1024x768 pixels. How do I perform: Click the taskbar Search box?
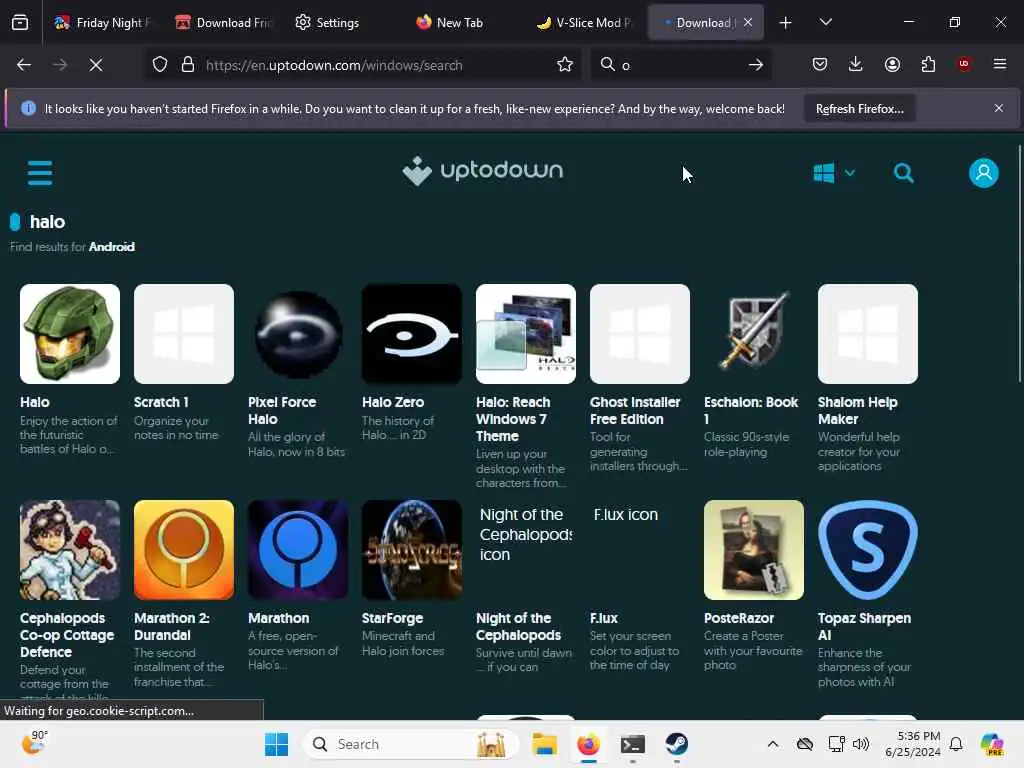pyautogui.click(x=411, y=744)
